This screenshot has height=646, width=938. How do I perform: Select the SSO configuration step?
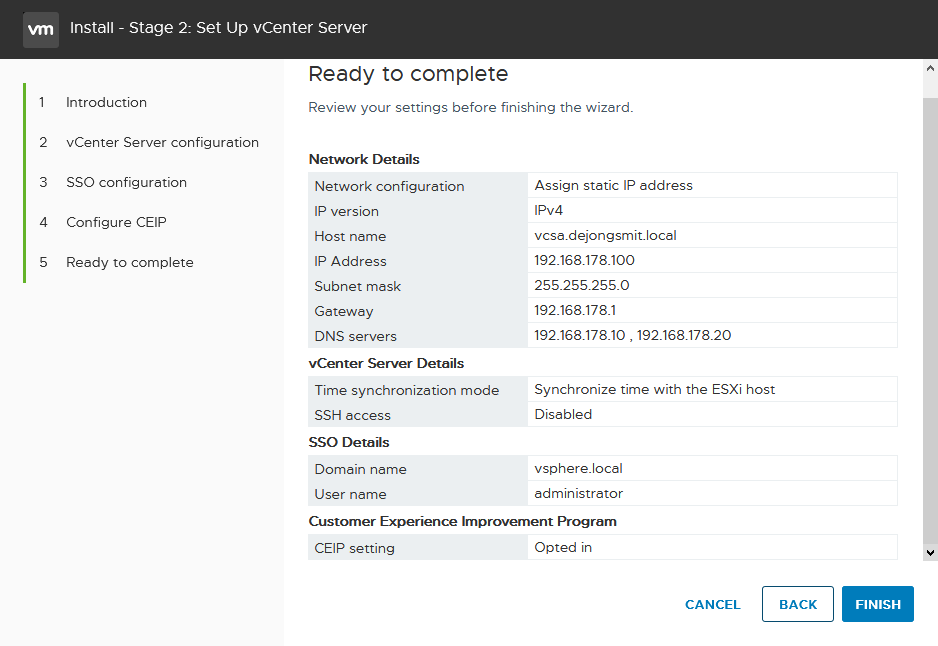click(126, 182)
